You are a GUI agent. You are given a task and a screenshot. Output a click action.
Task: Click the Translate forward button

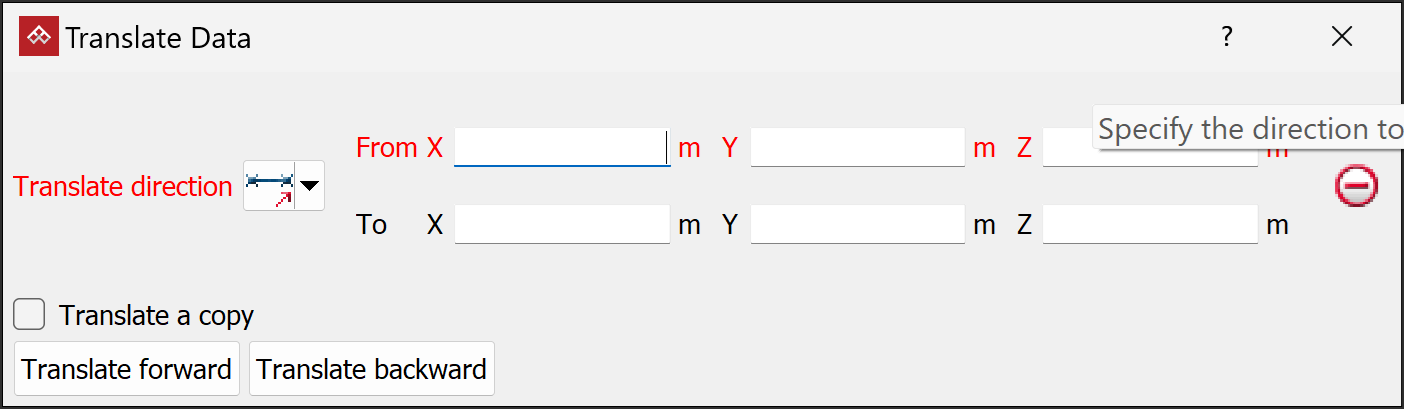127,369
